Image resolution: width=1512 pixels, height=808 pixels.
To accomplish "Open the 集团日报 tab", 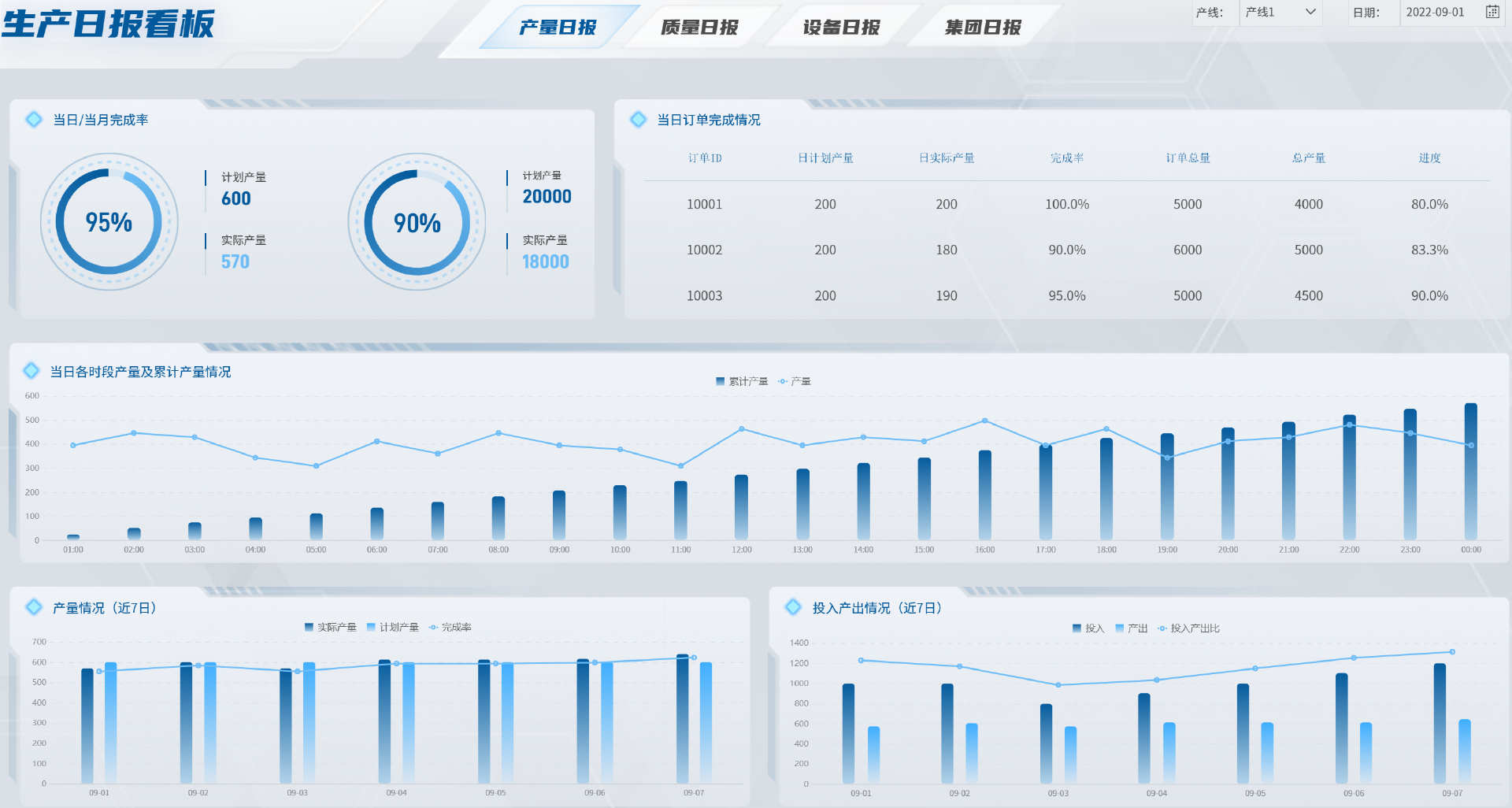I will point(983,27).
